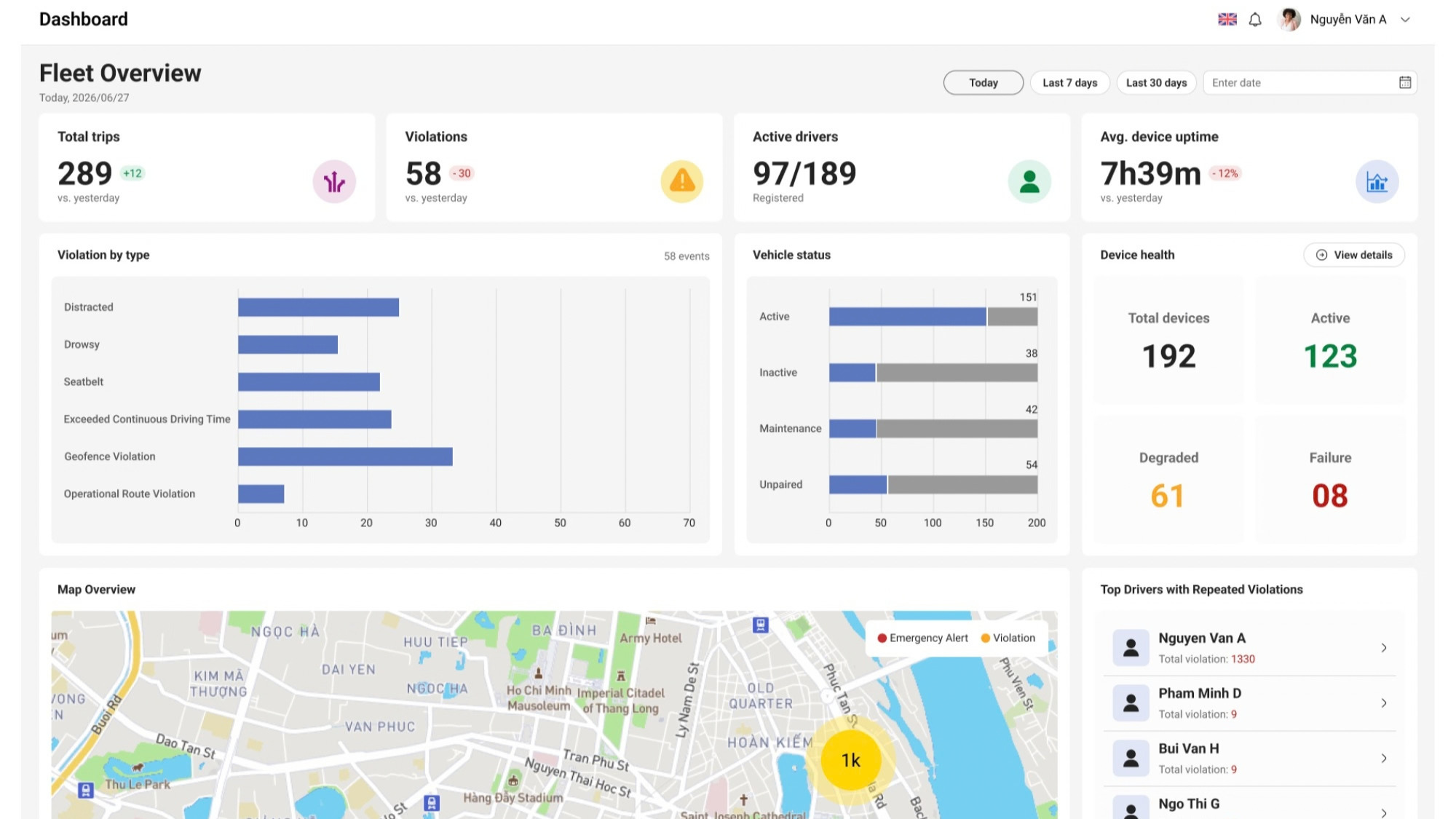Click Pham Minh D driver avatar icon
Screen dimensions: 1456x819
point(1131,703)
